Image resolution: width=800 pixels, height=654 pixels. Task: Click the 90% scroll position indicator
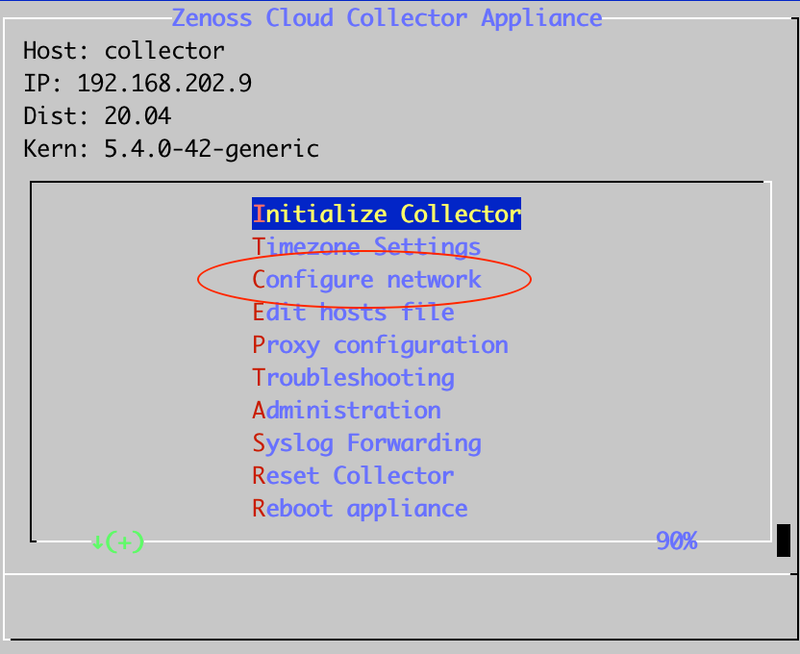[677, 541]
